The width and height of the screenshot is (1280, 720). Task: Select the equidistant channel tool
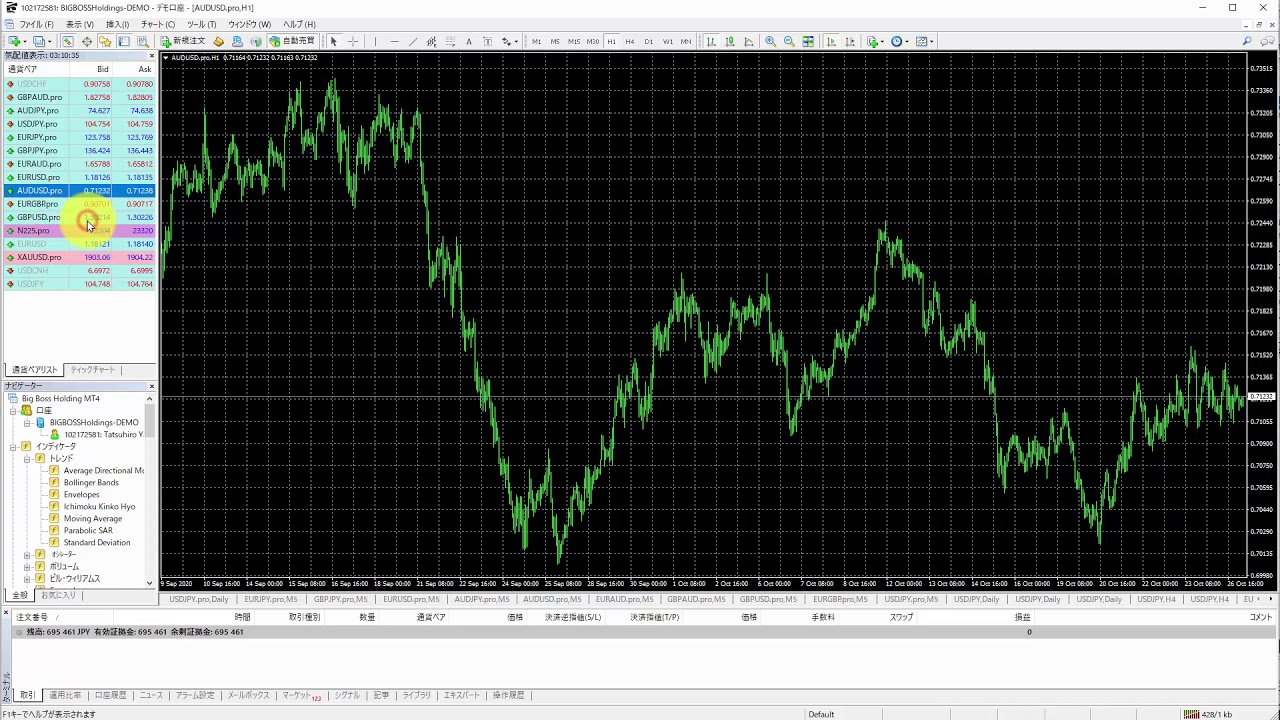432,41
